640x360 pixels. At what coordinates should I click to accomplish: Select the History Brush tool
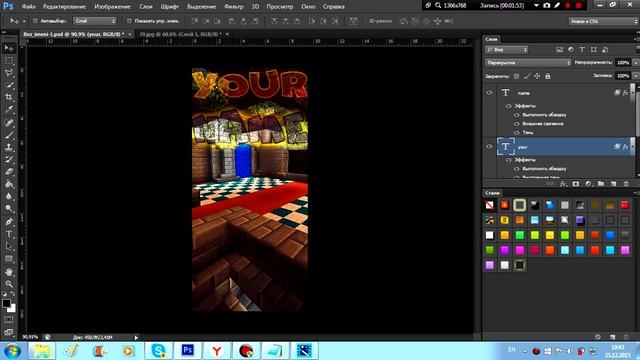(9, 159)
